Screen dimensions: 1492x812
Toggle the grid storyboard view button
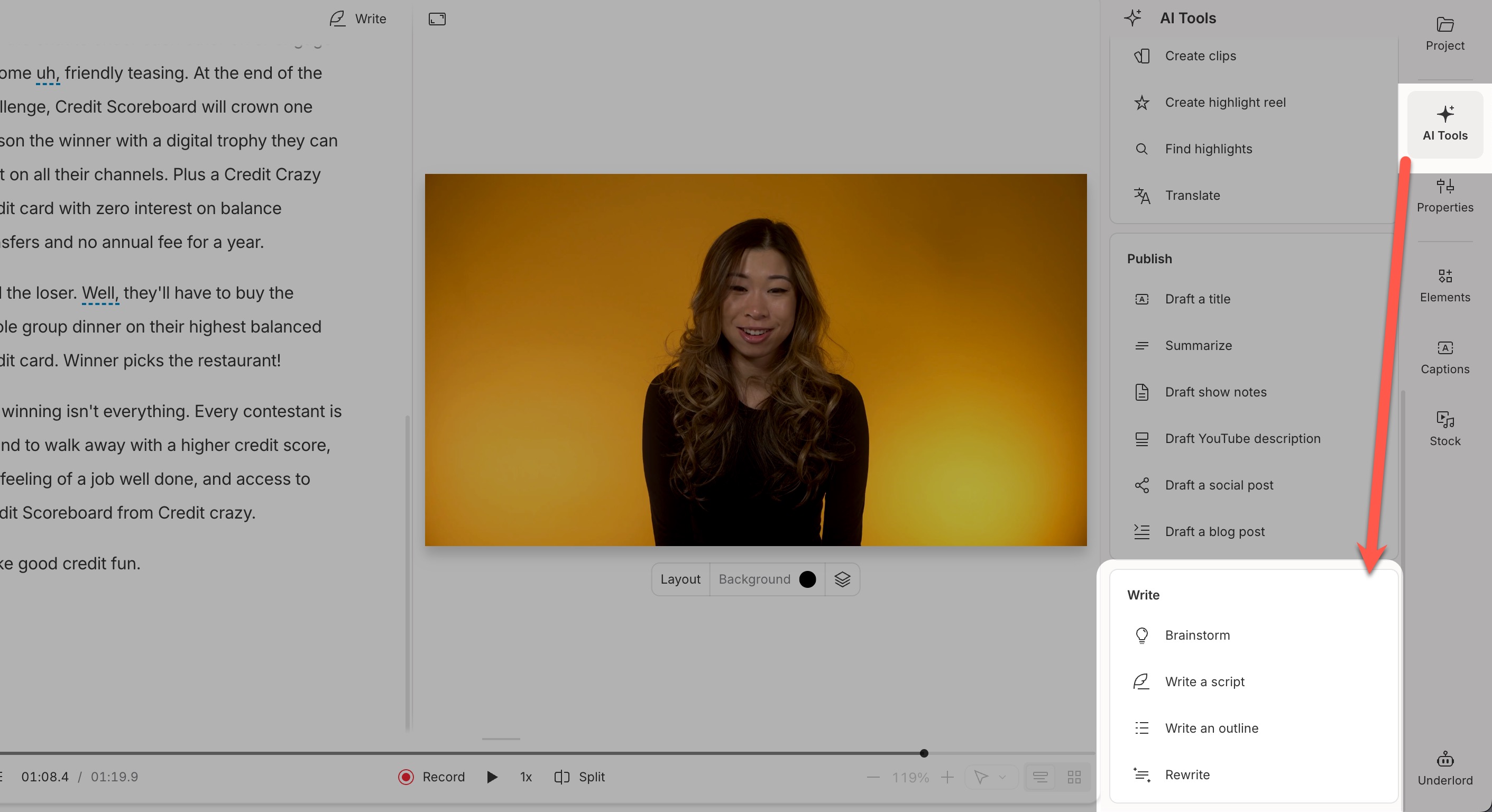(x=1074, y=777)
